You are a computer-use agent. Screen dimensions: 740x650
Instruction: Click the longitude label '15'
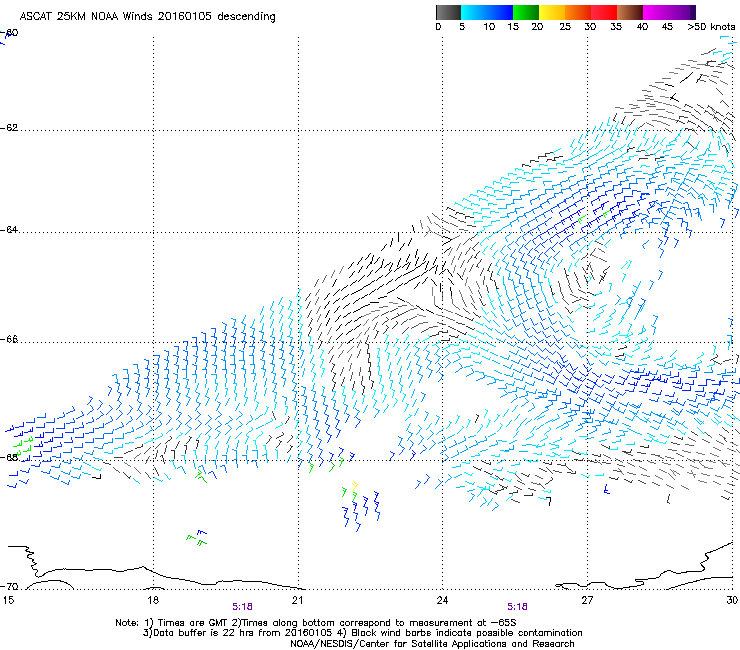tap(8, 600)
